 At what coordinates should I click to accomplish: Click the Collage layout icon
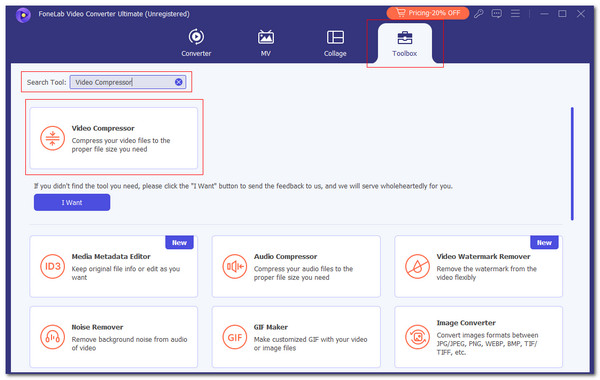click(335, 37)
